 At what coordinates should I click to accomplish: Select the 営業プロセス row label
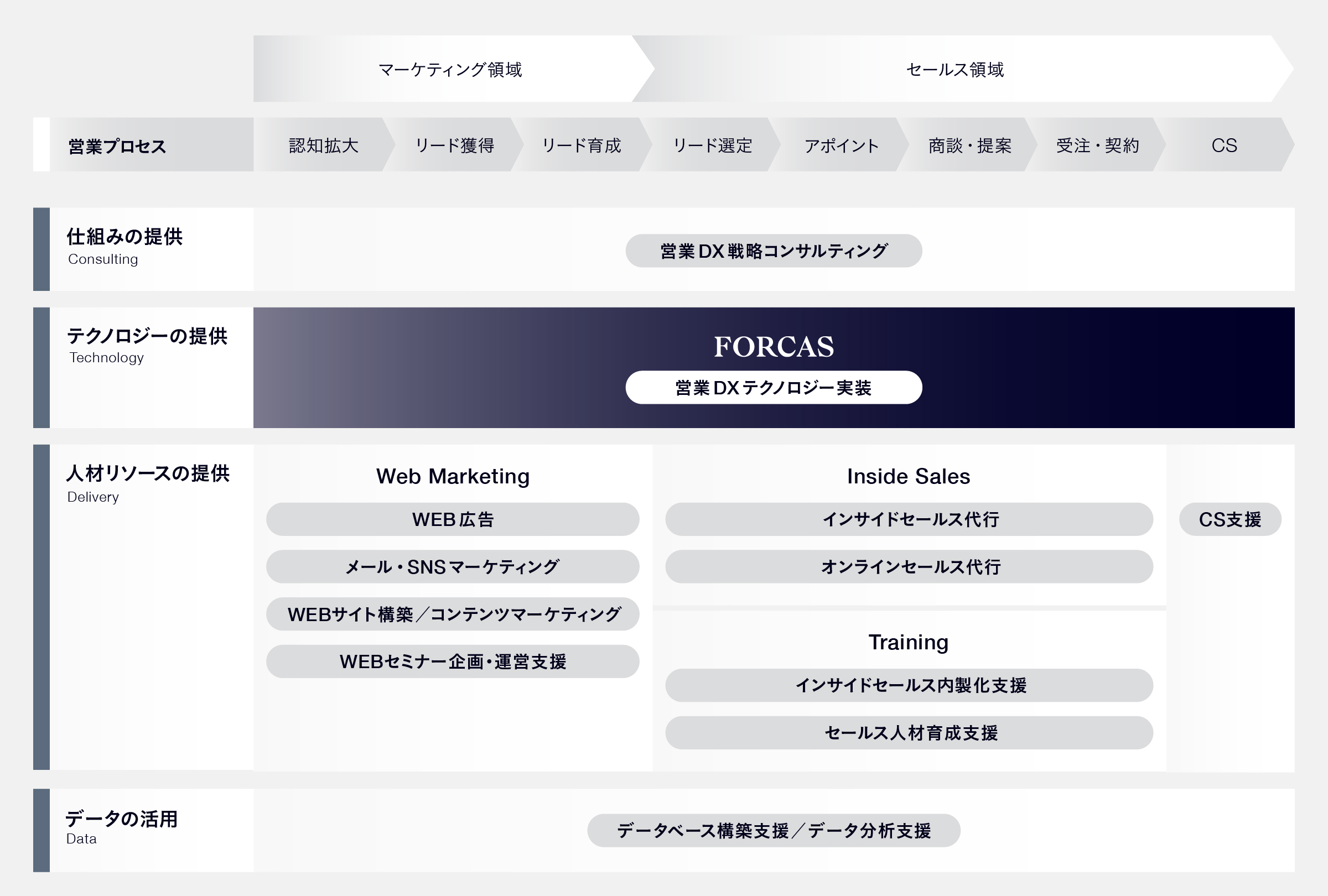click(117, 146)
